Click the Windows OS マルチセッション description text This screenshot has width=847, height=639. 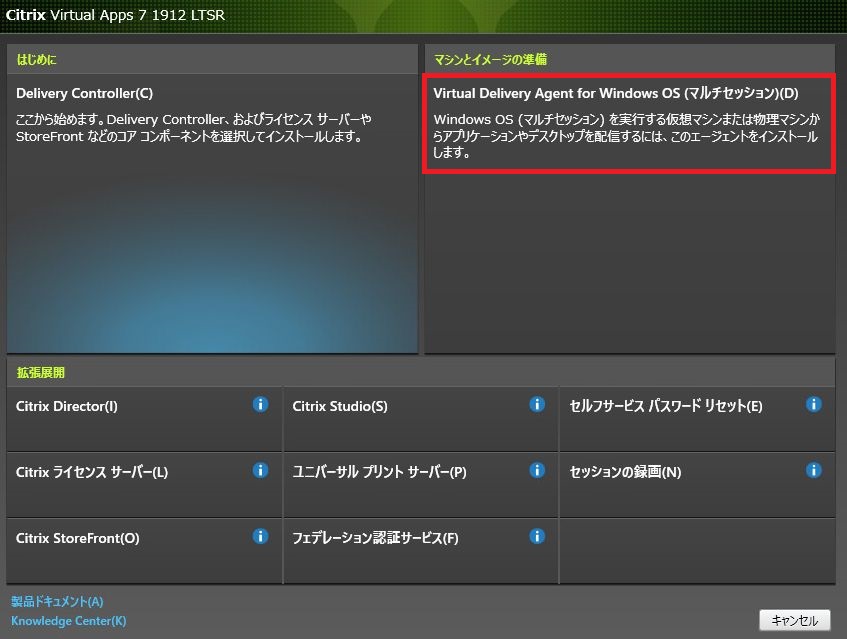click(x=627, y=136)
